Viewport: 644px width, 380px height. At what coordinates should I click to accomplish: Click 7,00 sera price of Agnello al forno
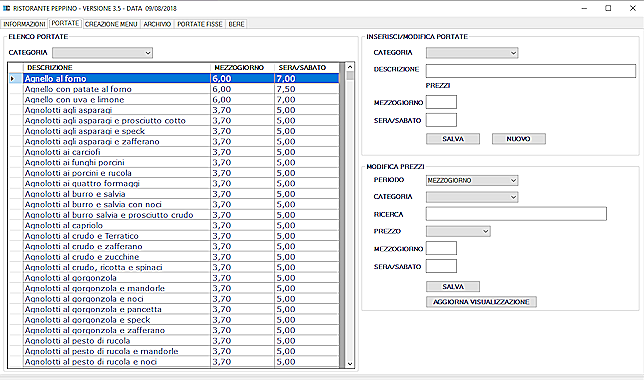coord(307,78)
